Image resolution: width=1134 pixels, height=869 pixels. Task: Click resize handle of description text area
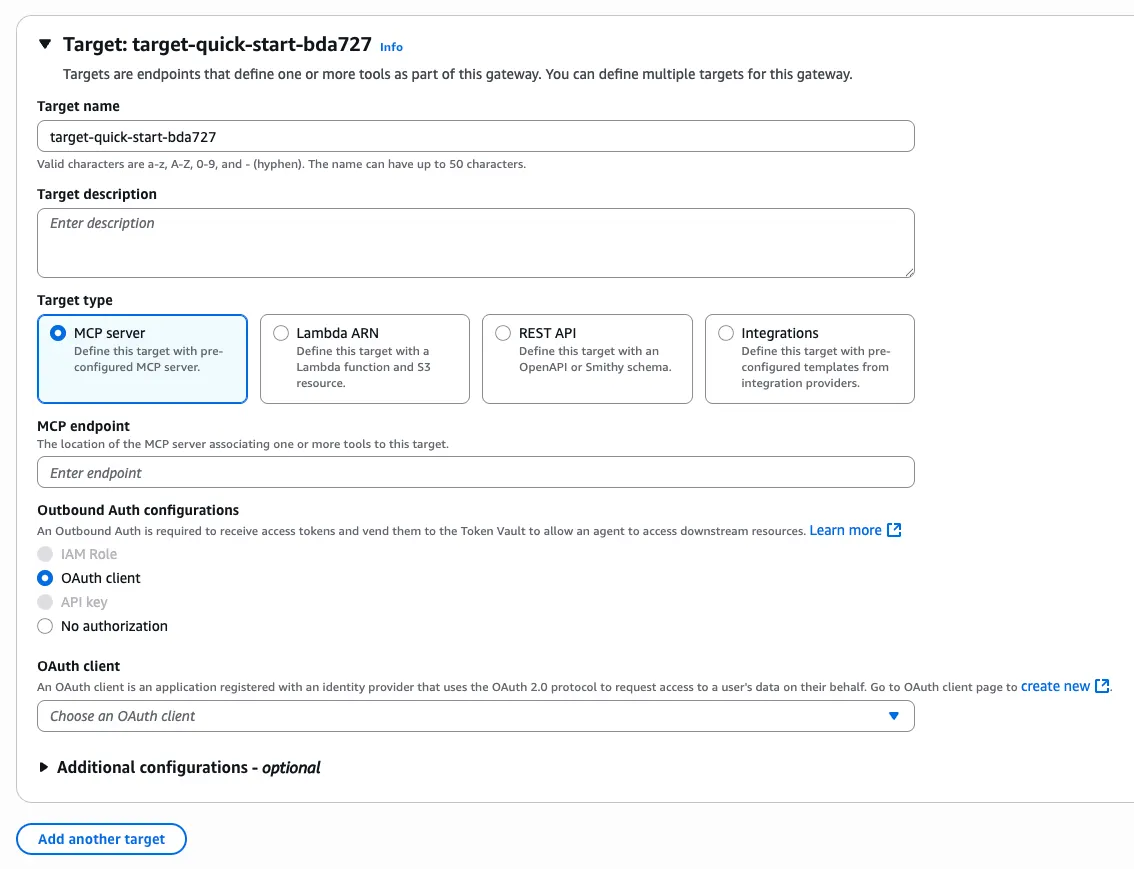[909, 272]
